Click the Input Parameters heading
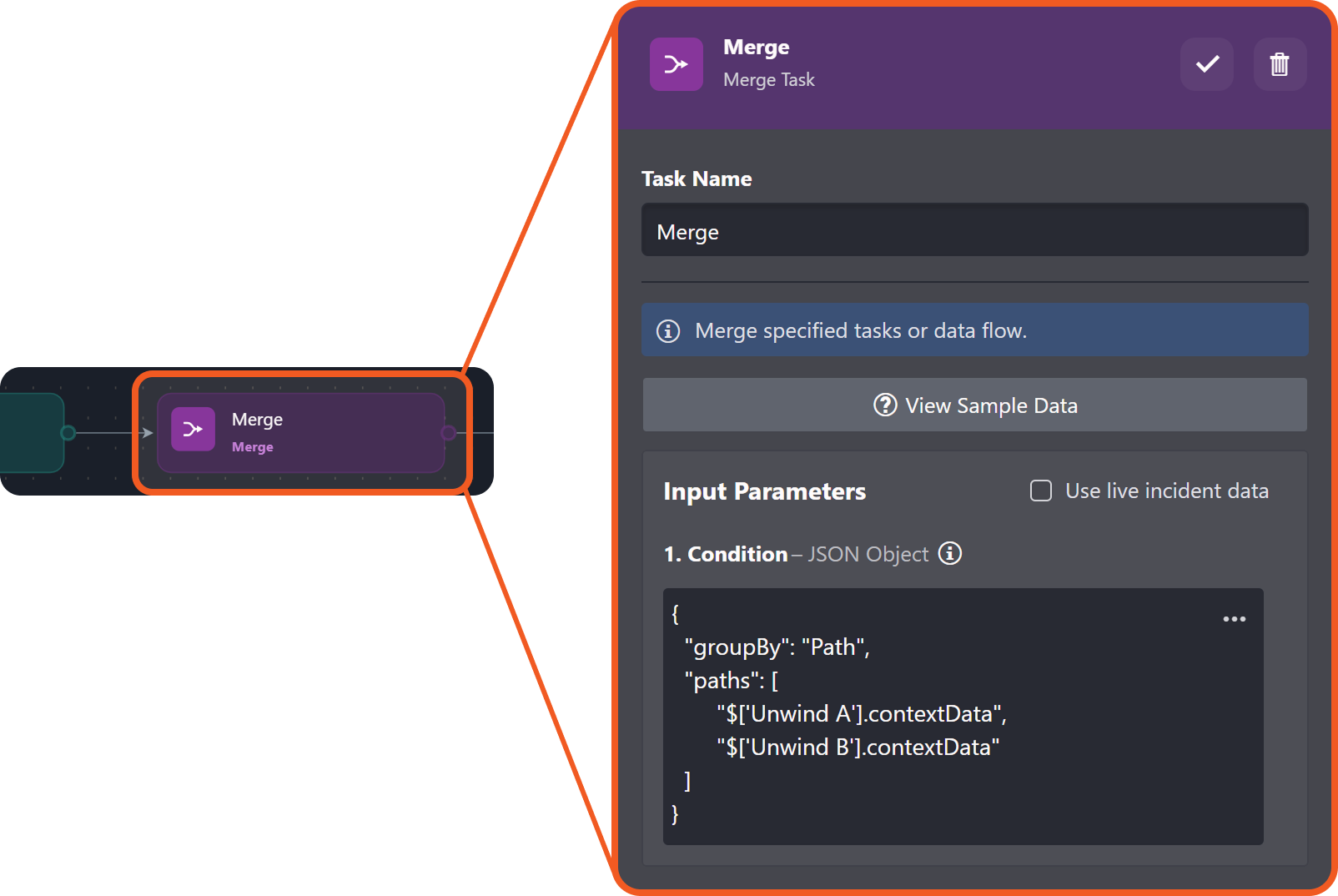This screenshot has height=896, width=1338. 765,491
